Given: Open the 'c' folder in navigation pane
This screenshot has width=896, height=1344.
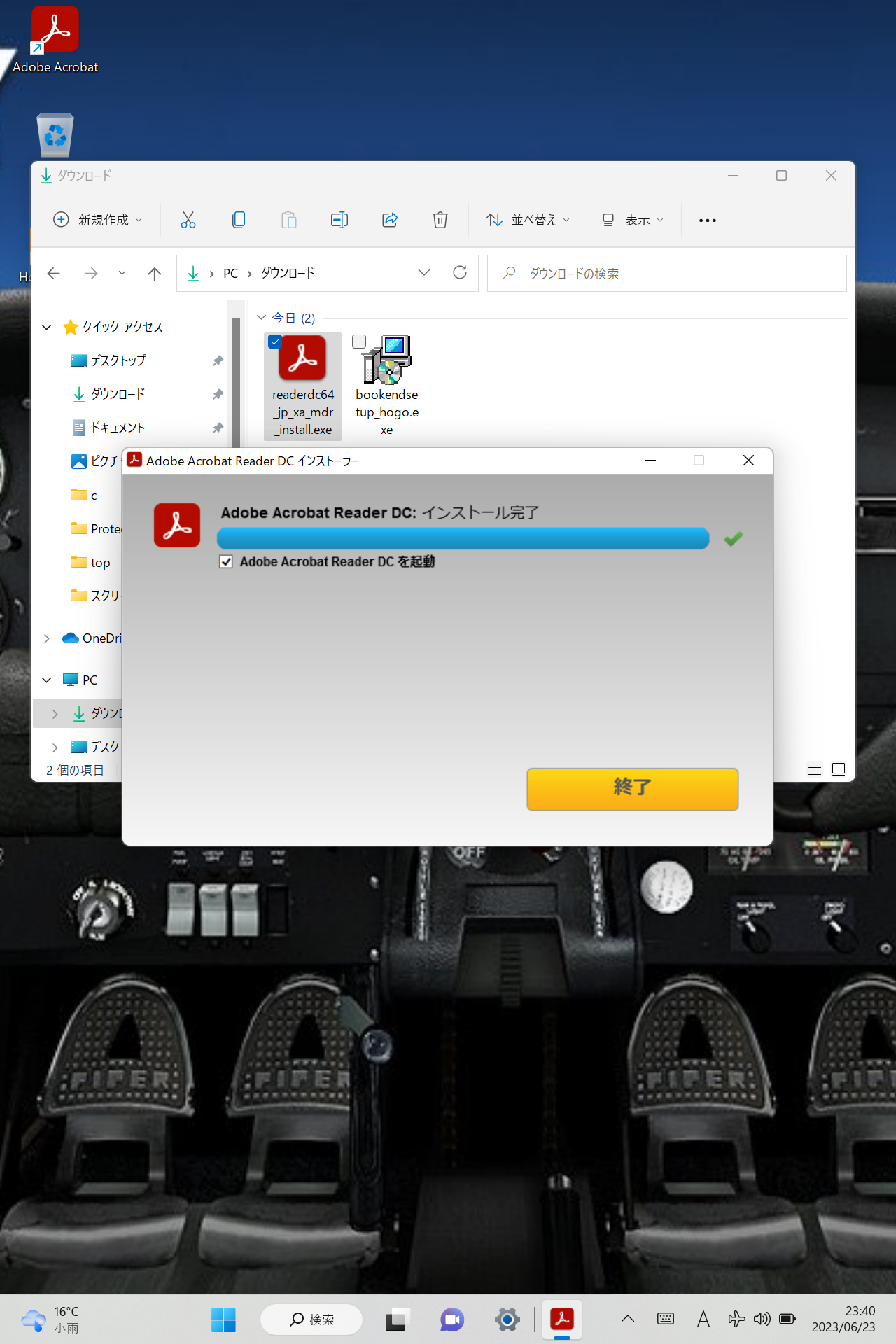Looking at the screenshot, I should click(84, 495).
